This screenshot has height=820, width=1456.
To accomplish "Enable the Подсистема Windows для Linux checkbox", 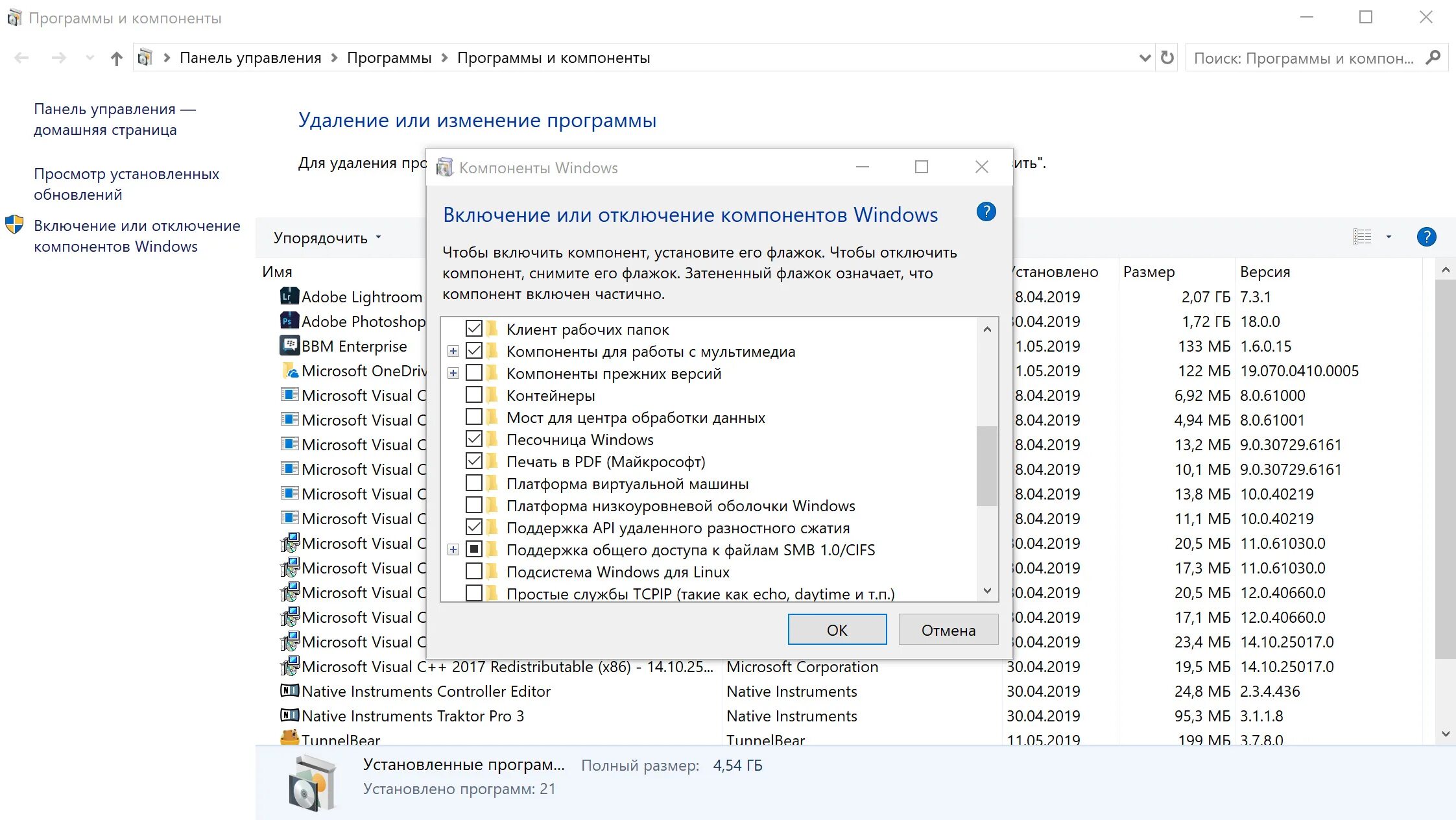I will pos(474,572).
